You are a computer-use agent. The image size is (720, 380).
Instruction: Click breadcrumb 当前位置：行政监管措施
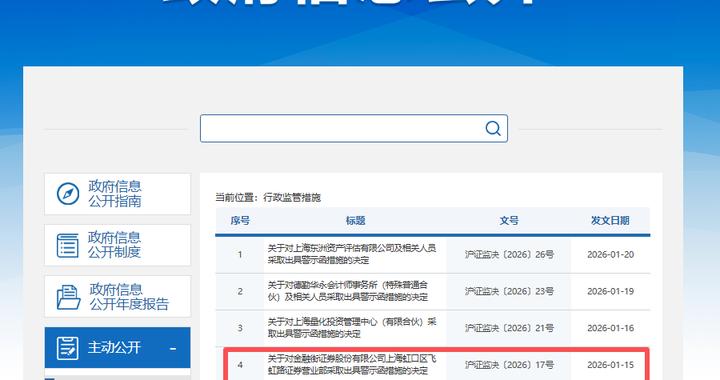tap(268, 198)
